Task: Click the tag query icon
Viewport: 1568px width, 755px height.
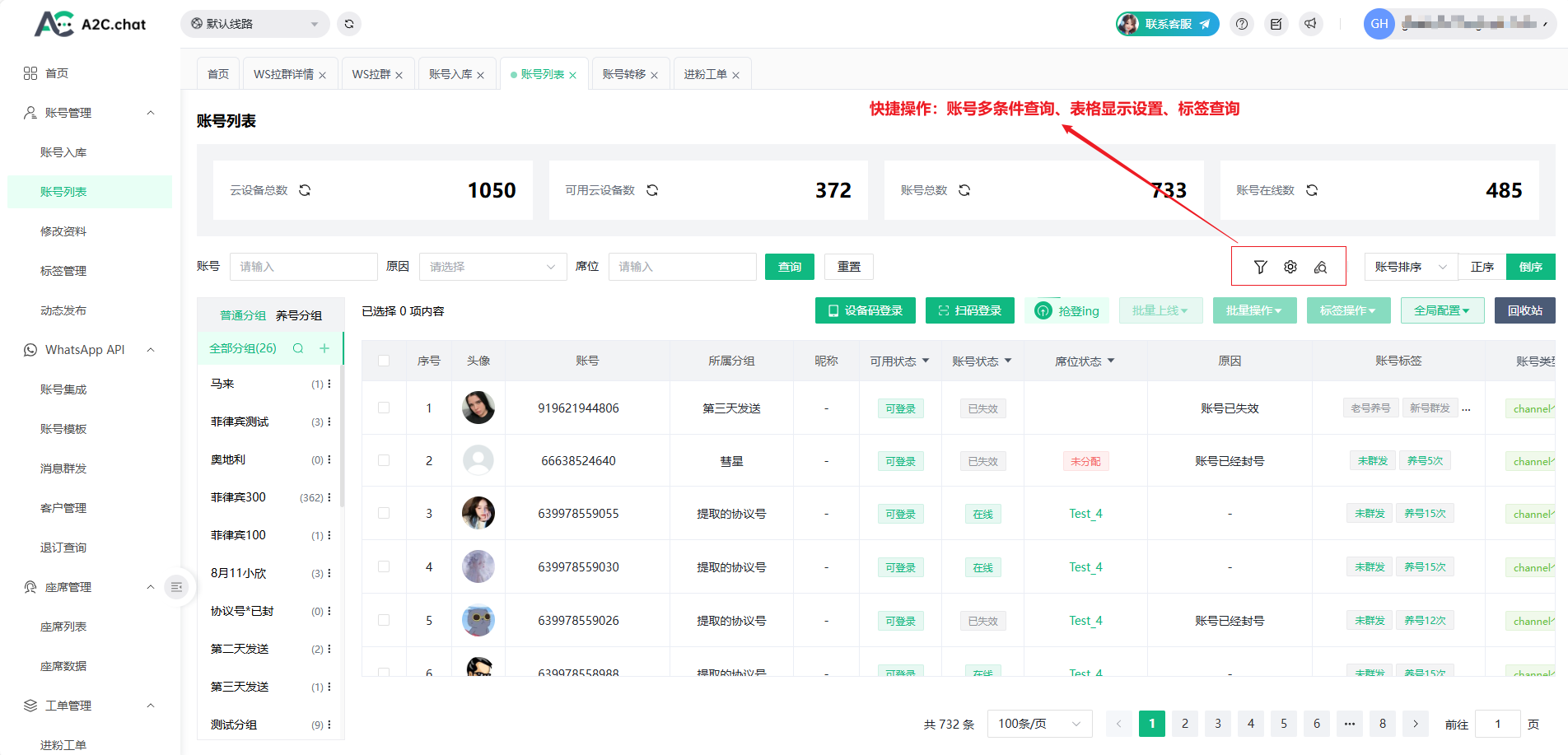Action: pyautogui.click(x=1320, y=267)
